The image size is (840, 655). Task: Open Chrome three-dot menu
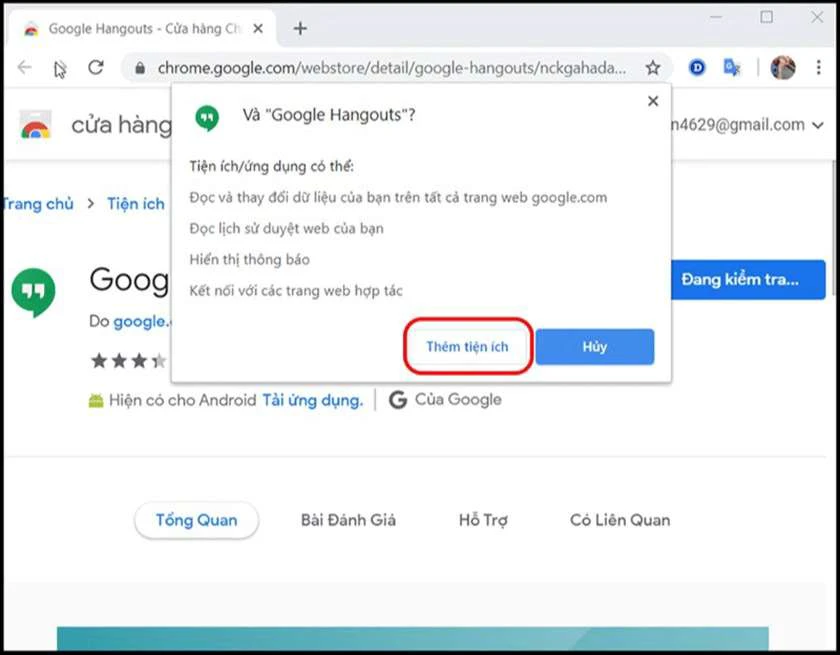pyautogui.click(x=818, y=67)
